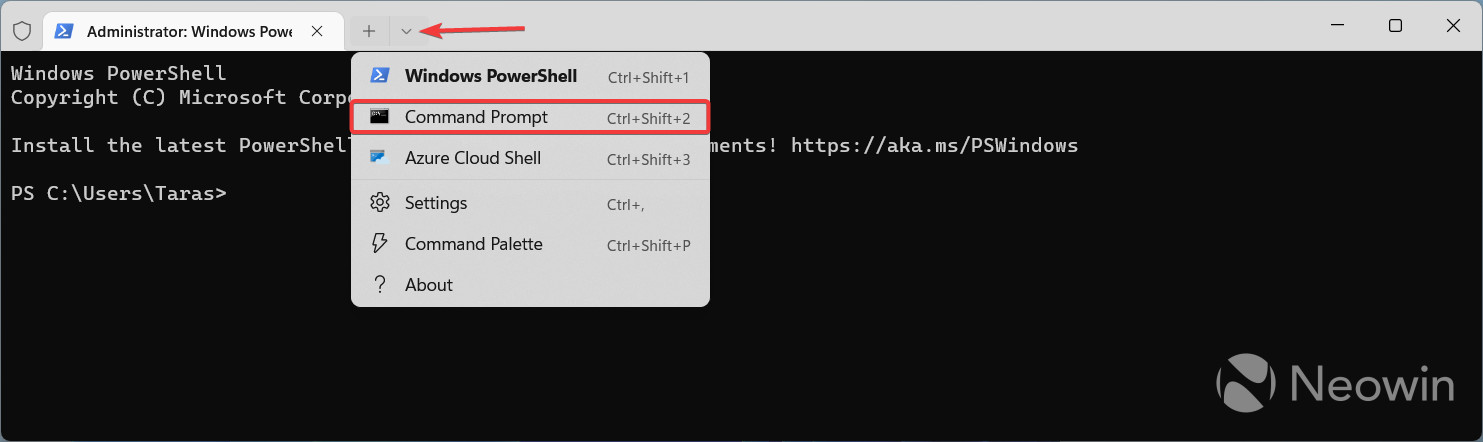Choose Command Prompt from the dropdown

(476, 117)
